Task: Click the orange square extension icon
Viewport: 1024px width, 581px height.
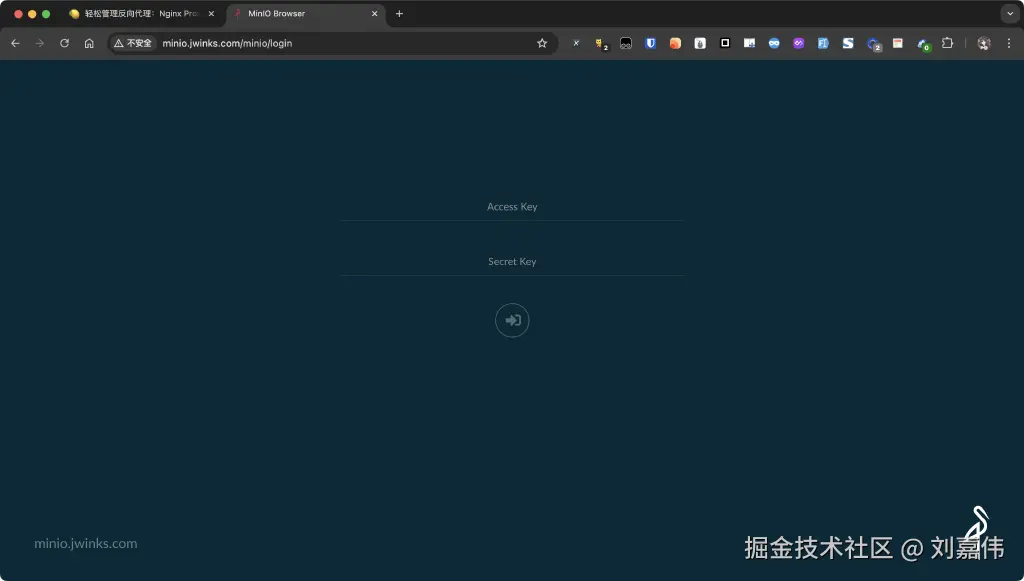Action: tap(675, 43)
